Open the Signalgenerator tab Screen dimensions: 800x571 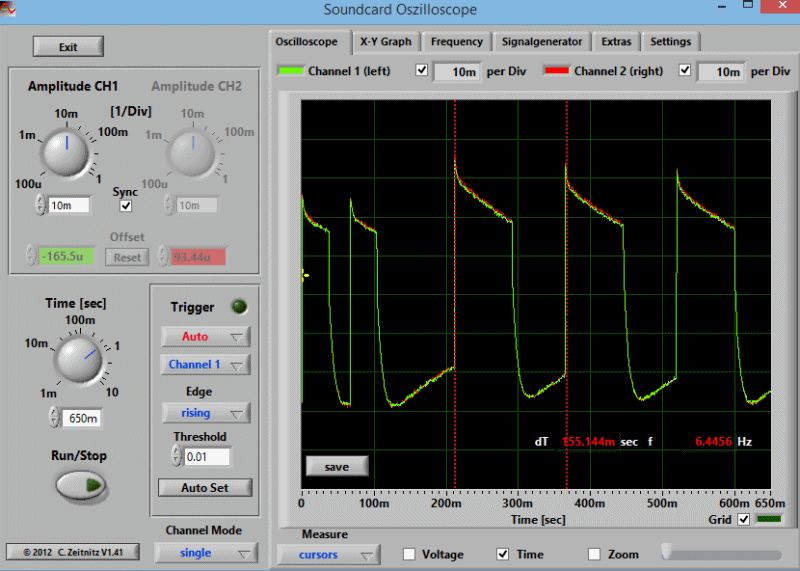542,42
